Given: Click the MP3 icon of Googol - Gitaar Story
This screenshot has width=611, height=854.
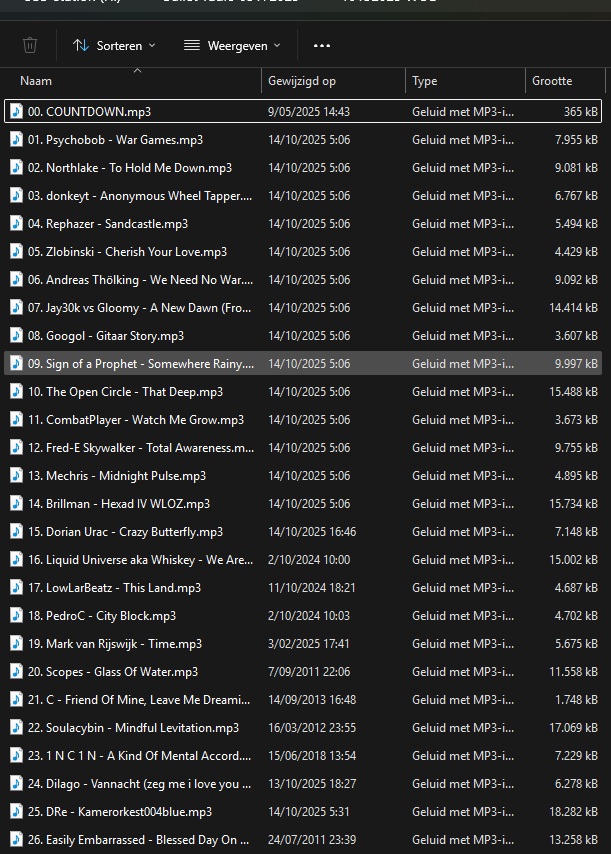Looking at the screenshot, I should (x=16, y=336).
